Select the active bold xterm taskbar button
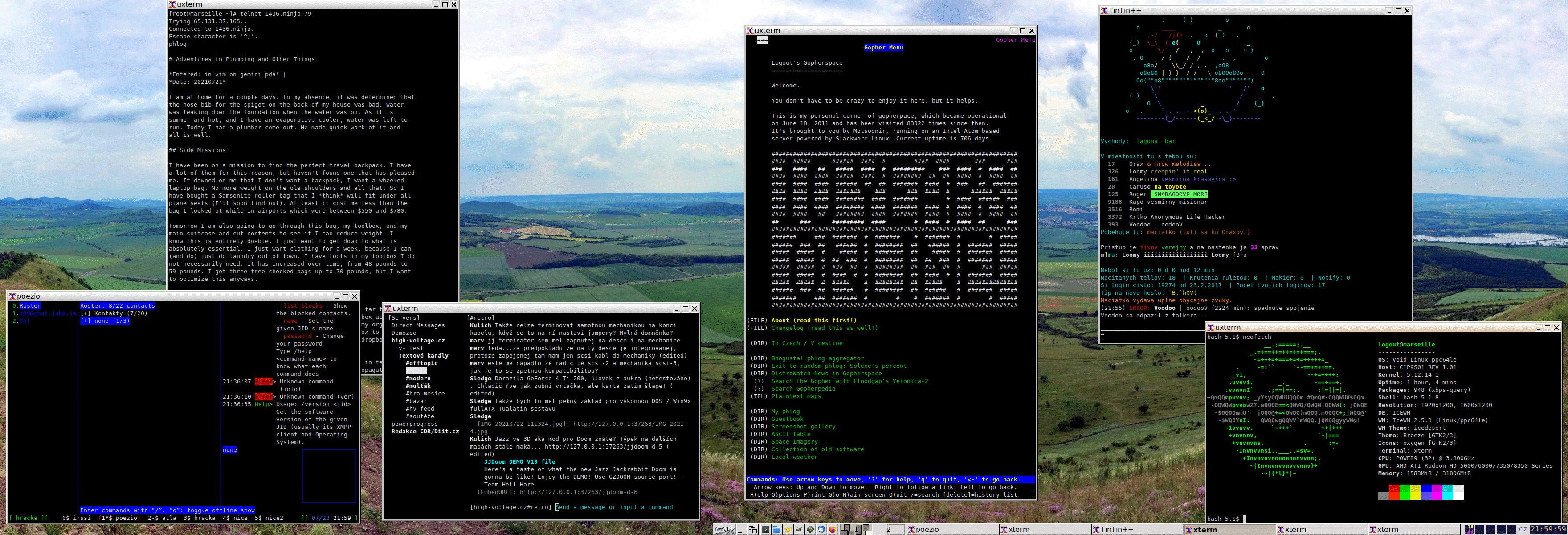Image resolution: width=1568 pixels, height=535 pixels. pos(1229,530)
